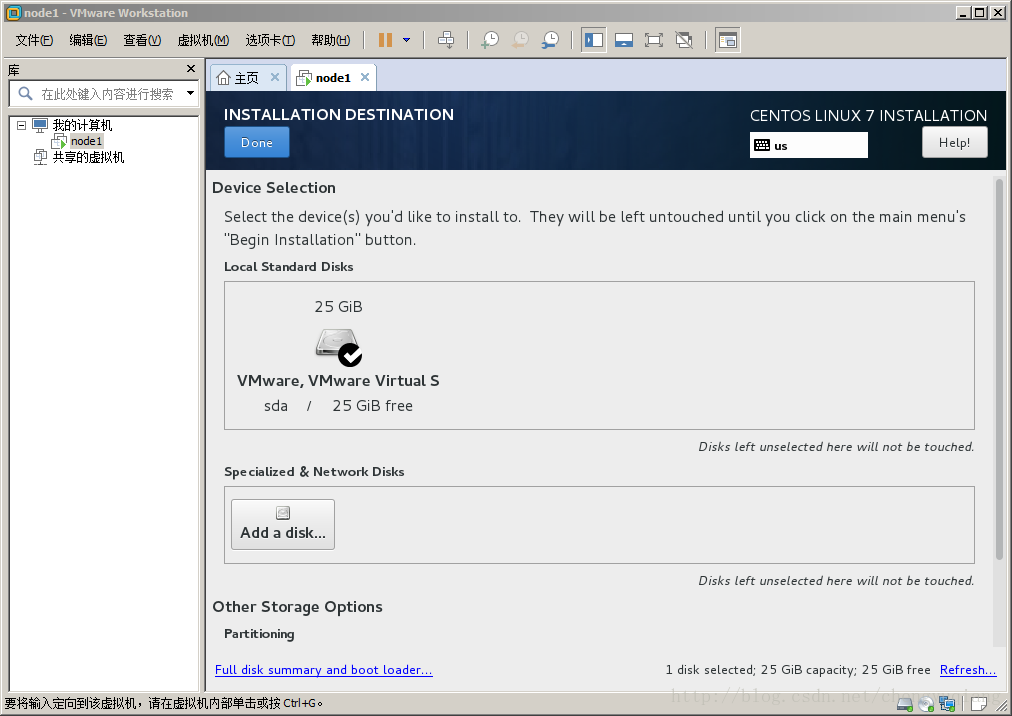
Task: Click the 'Partitioning' heading
Action: click(x=259, y=633)
